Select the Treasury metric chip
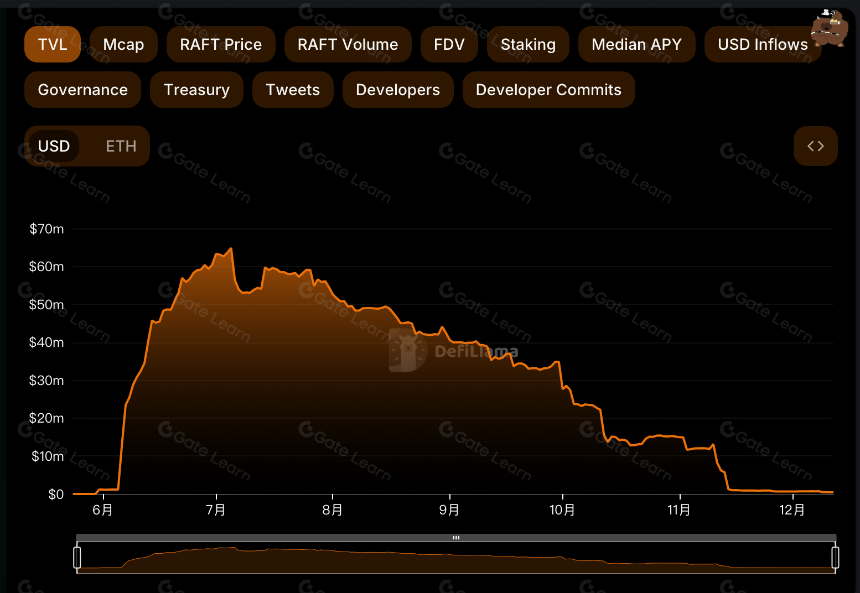Image resolution: width=860 pixels, height=593 pixels. pos(196,89)
